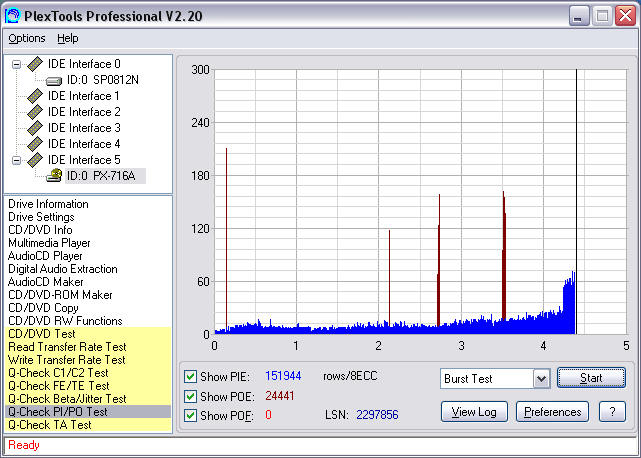
Task: Toggle the Show PIE checkbox
Action: pyautogui.click(x=190, y=376)
